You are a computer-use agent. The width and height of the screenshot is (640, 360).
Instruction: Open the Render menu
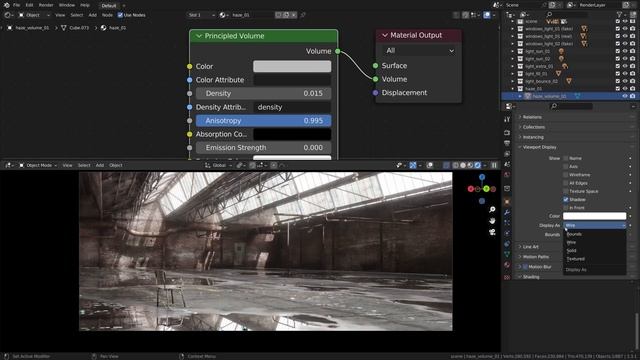pyautogui.click(x=46, y=5)
